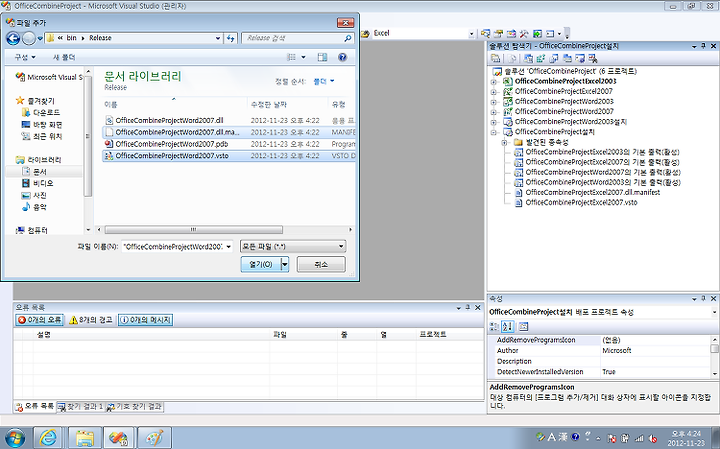Select OfficeCombineProjectExcel2007.vsto in Solution Explorer

coord(581,202)
